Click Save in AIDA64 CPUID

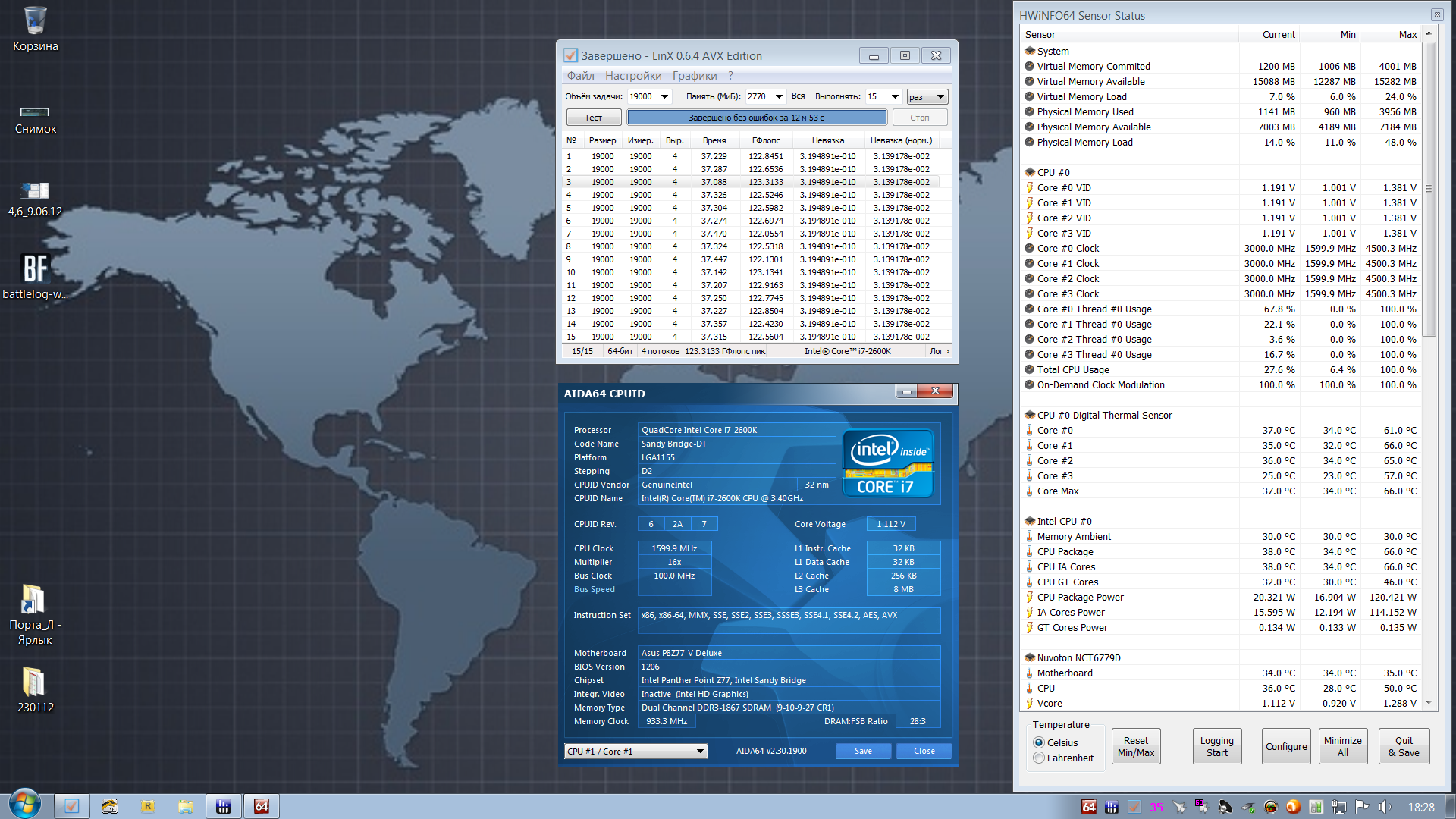point(863,751)
